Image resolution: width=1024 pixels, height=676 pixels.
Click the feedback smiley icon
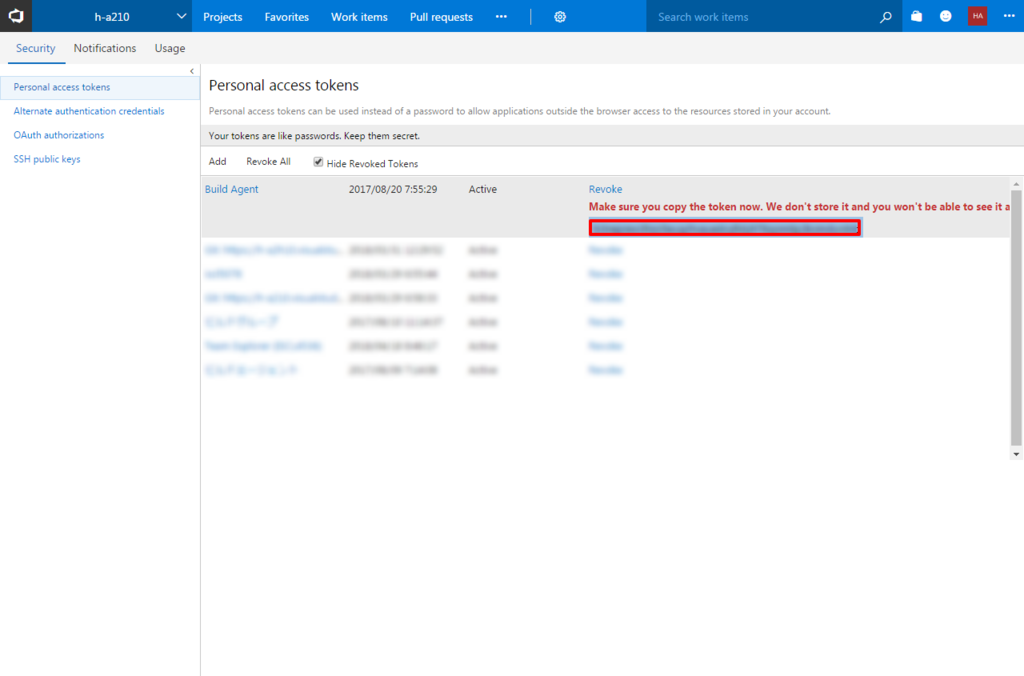pyautogui.click(x=946, y=16)
